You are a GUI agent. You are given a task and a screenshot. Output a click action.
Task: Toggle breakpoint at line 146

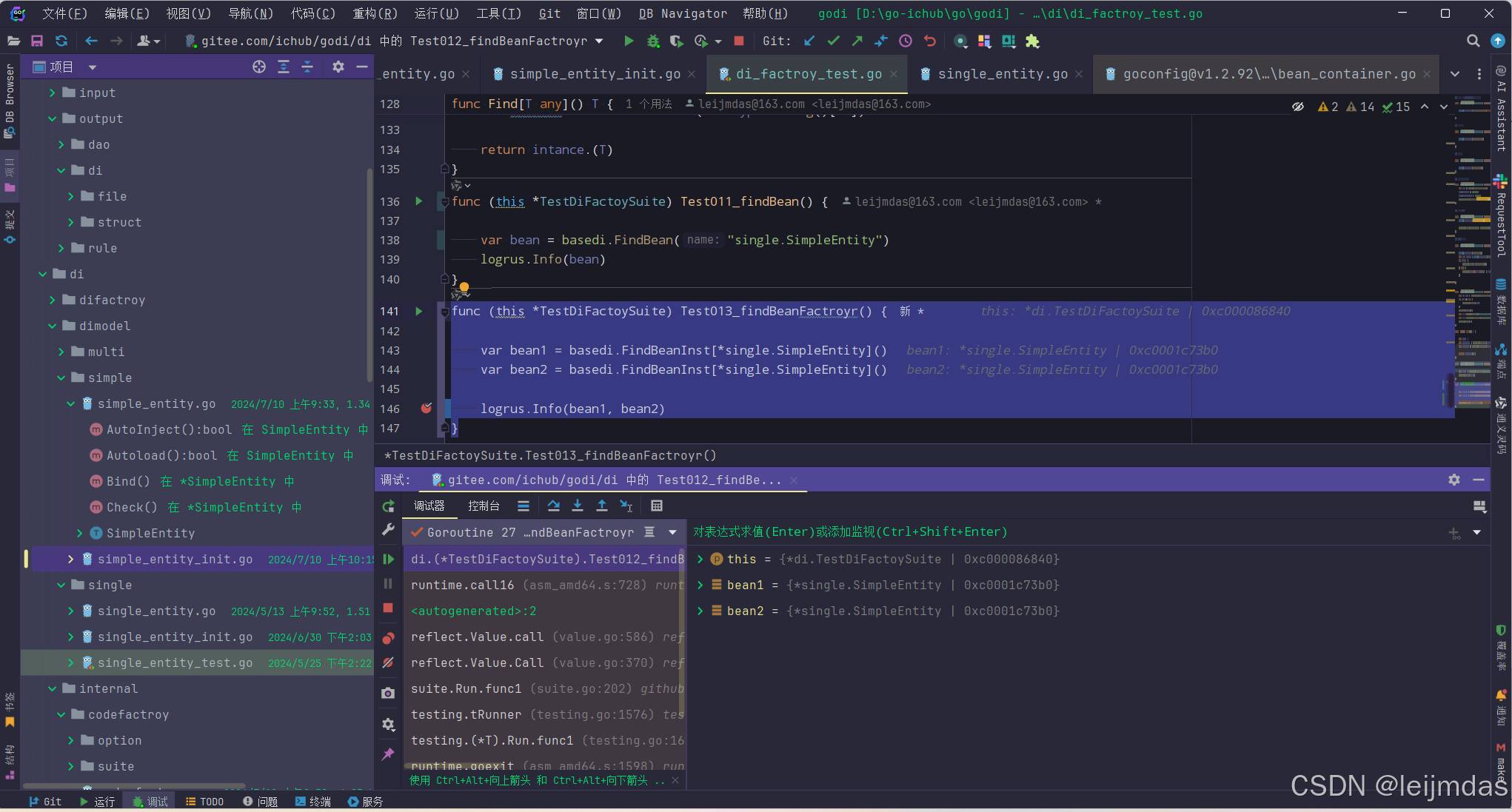[426, 408]
